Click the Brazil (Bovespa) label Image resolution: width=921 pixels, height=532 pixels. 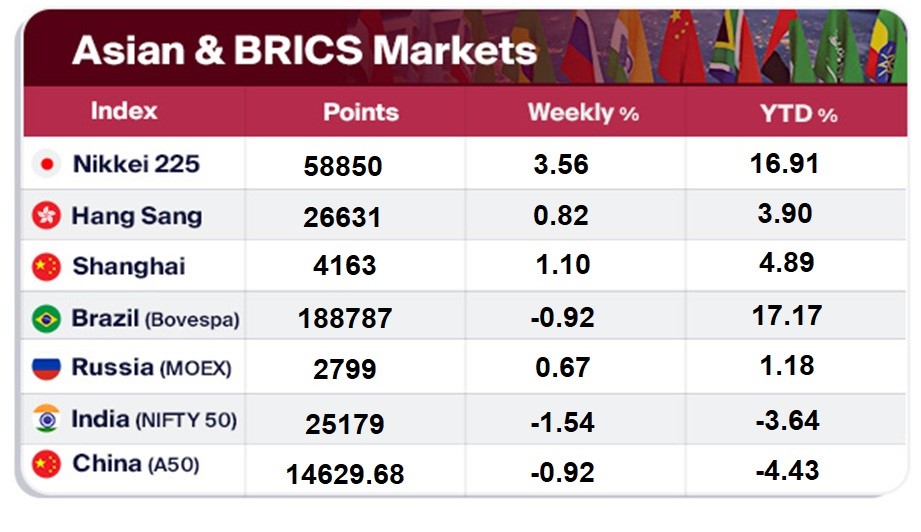coord(156,319)
